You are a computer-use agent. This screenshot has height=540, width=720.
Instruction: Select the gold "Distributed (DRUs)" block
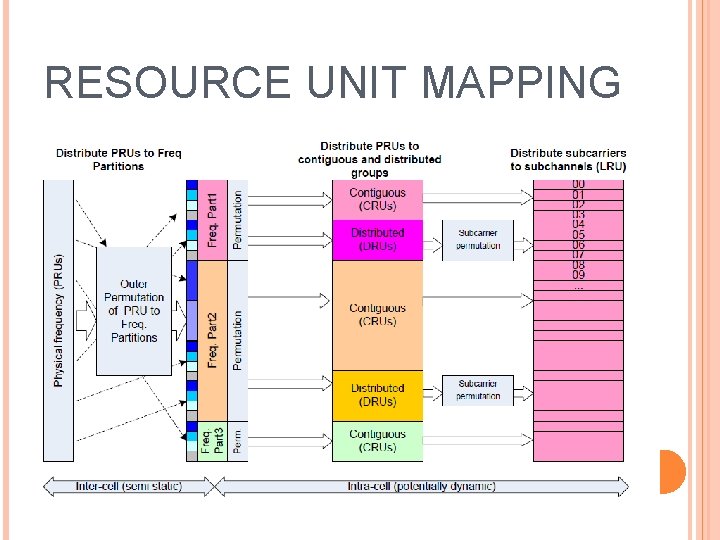pos(377,396)
